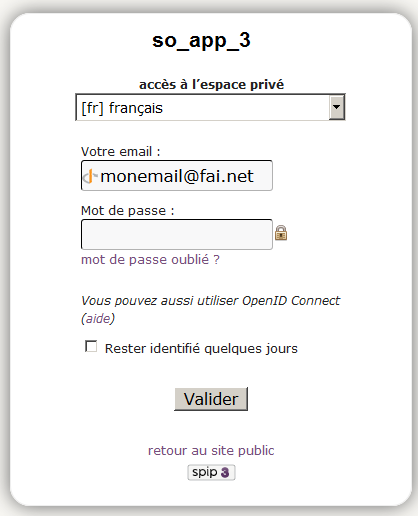The image size is (418, 516).
Task: Select the "[fr] français" language combo box
Action: tap(210, 107)
